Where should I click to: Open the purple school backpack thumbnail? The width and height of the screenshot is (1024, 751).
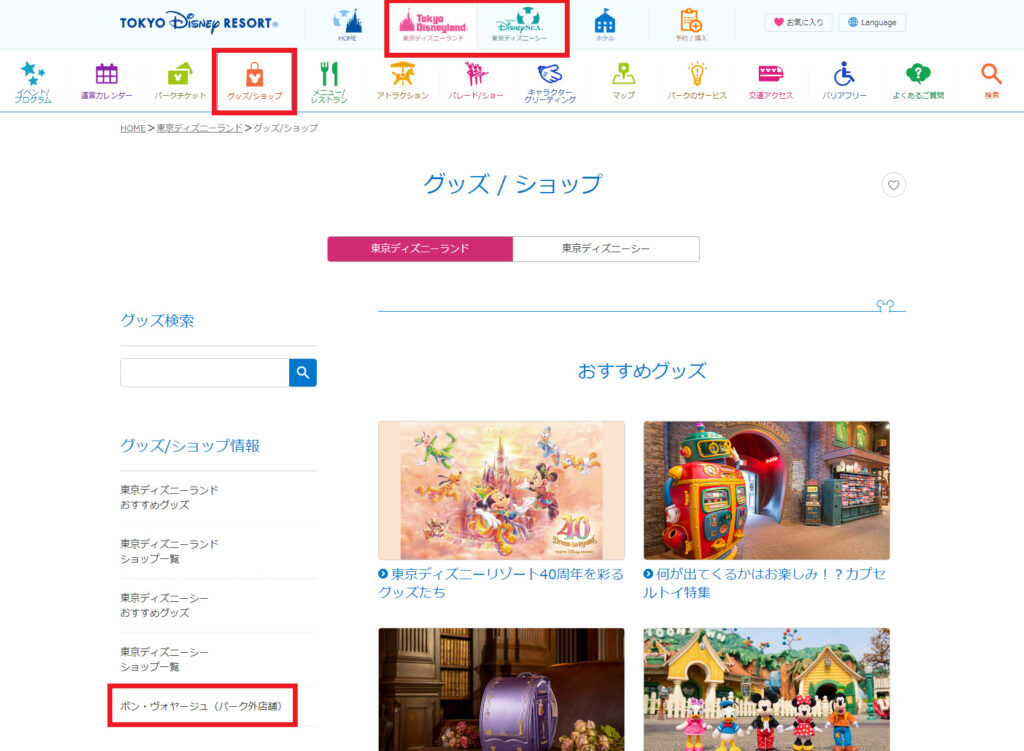[502, 690]
